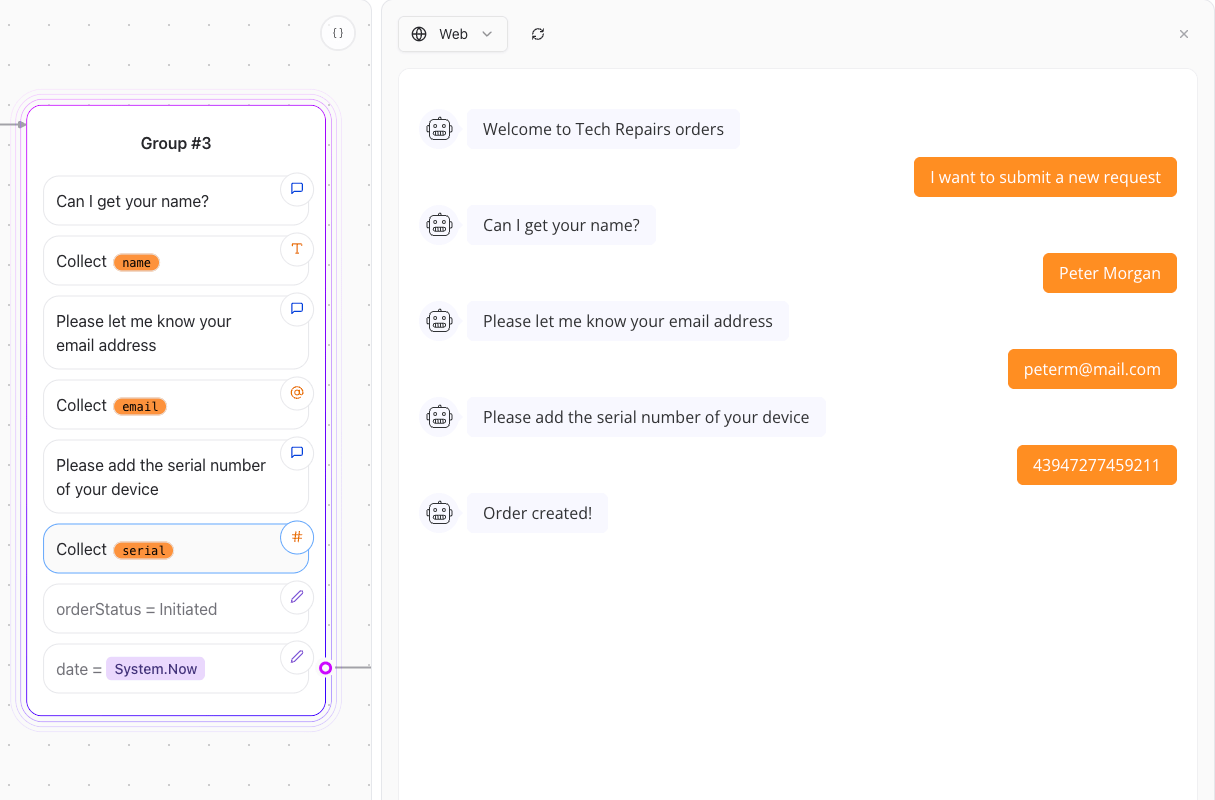Click the refresh preview icon

click(538, 34)
